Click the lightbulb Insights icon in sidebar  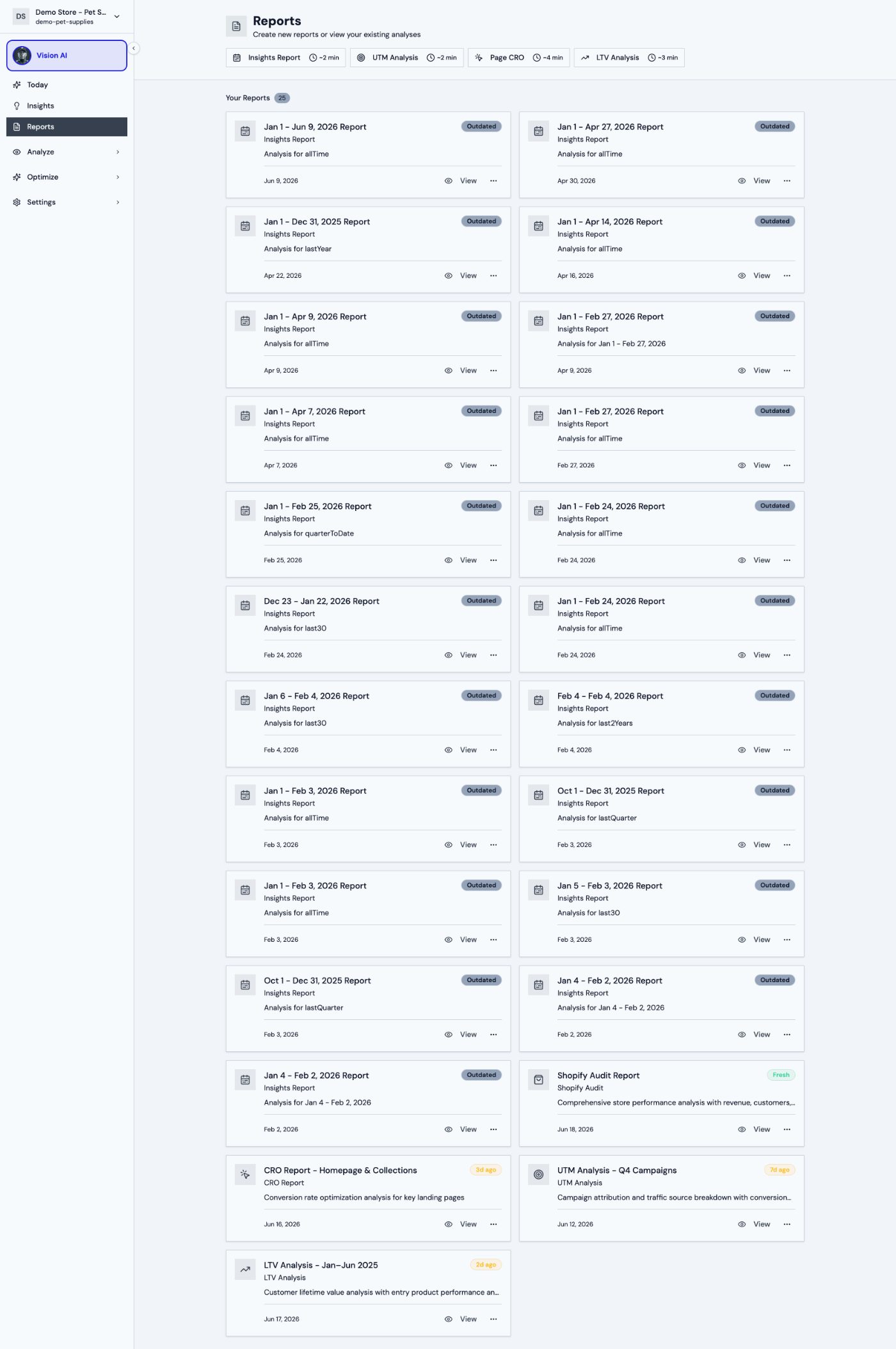tap(17, 106)
